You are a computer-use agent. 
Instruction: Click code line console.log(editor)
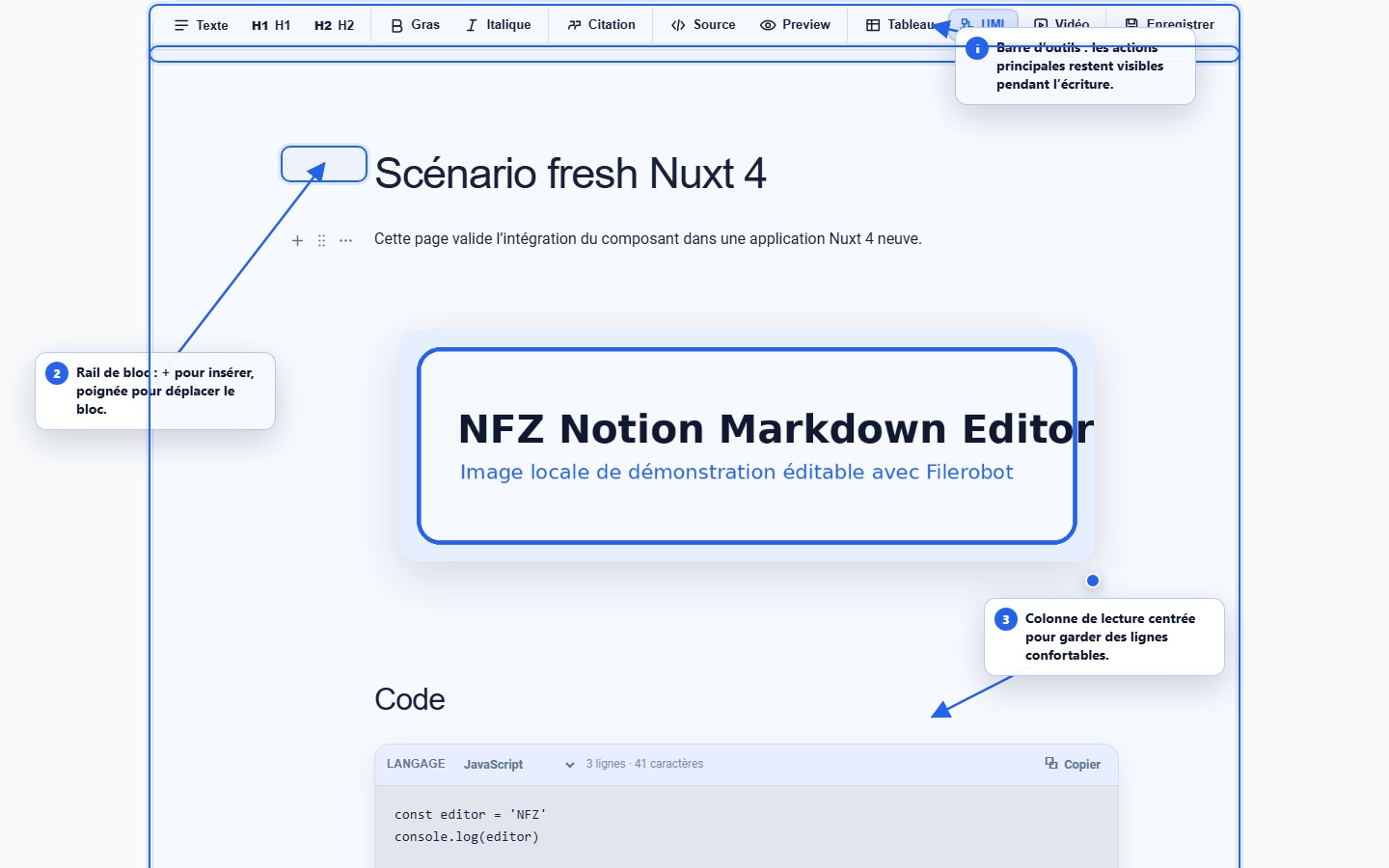467,837
